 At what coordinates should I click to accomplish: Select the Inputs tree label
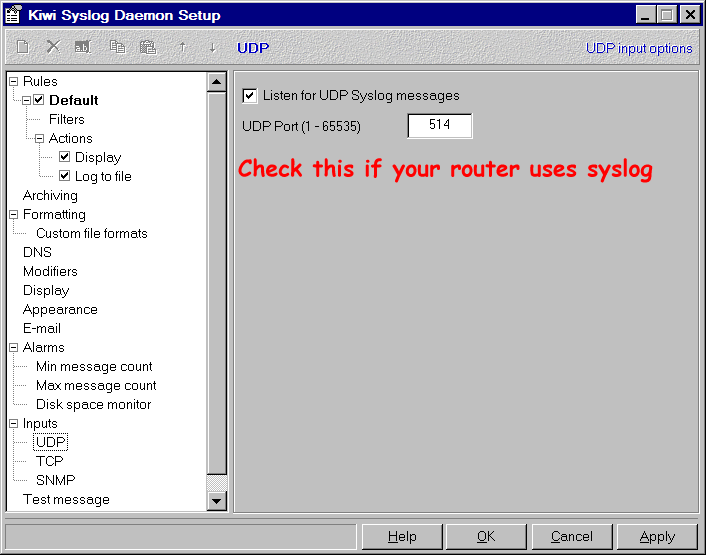40,424
